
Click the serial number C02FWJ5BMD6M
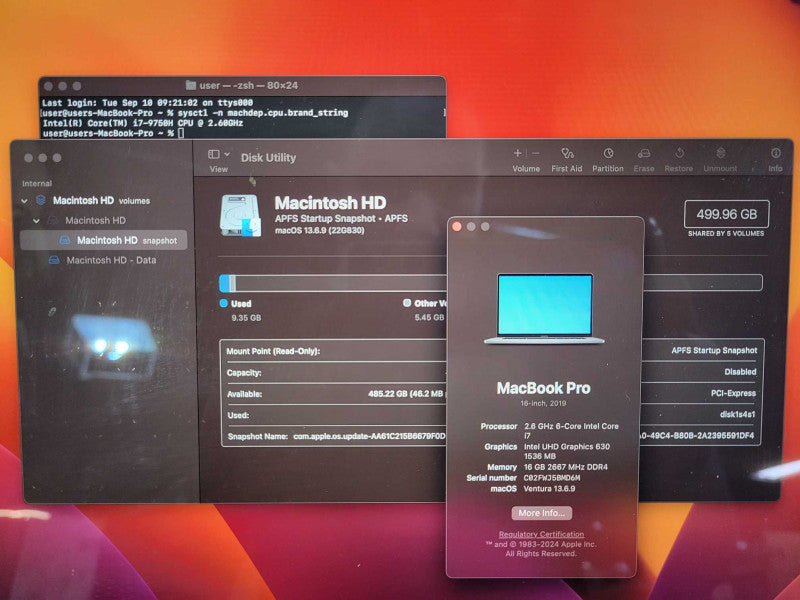pyautogui.click(x=552, y=478)
